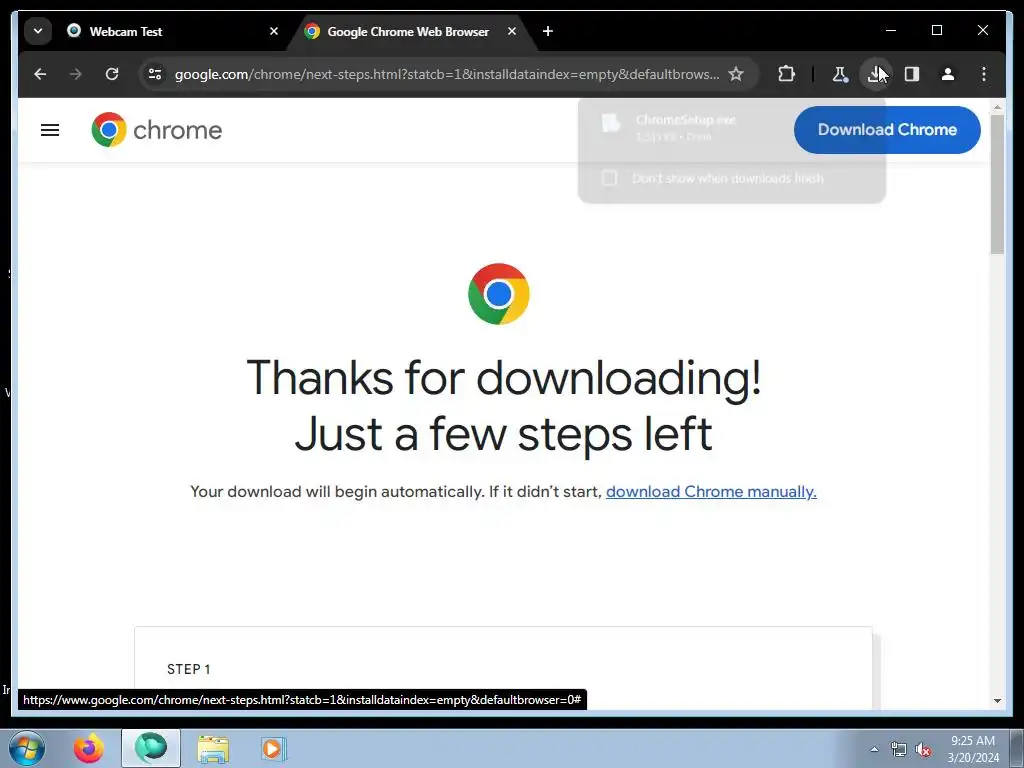This screenshot has width=1024, height=768.
Task: Click the Show desktop strip at the taskbar edge
Action: click(x=1019, y=748)
